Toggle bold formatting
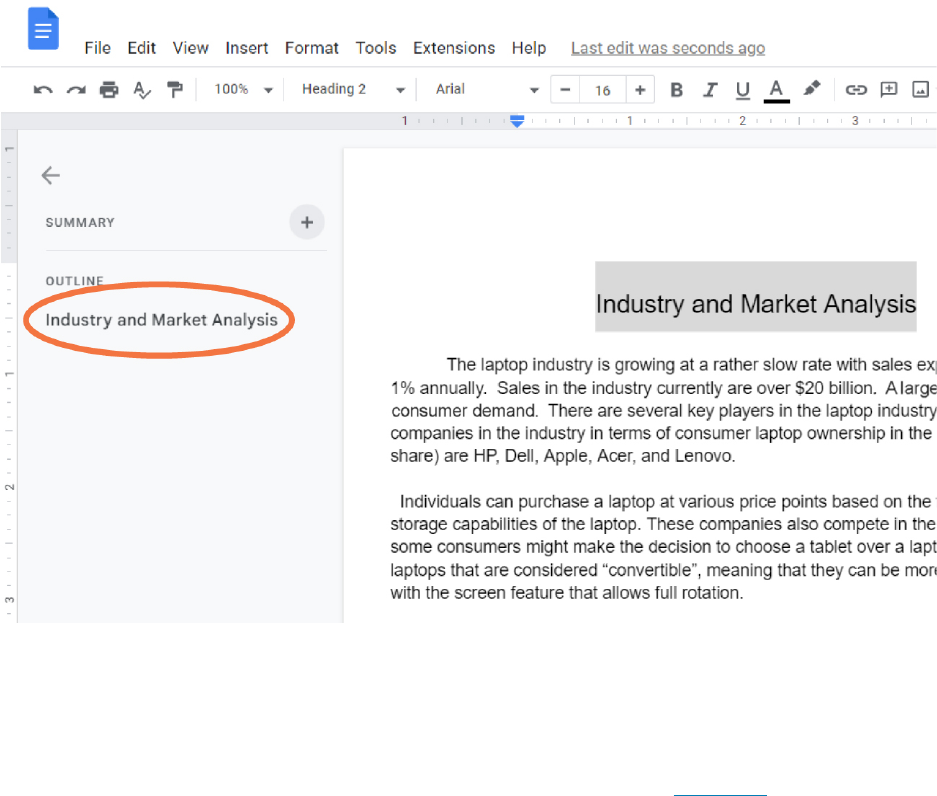Viewport: 937px width, 796px height. [677, 90]
